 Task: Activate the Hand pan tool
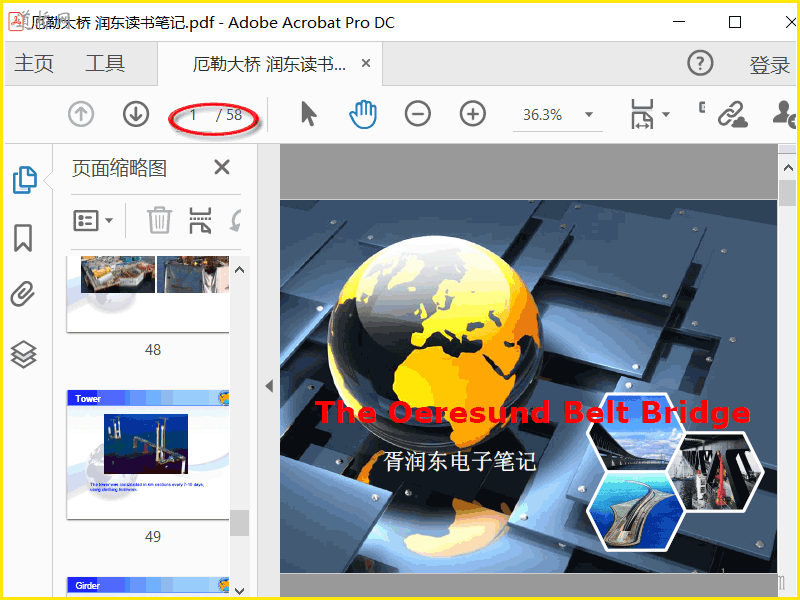363,114
